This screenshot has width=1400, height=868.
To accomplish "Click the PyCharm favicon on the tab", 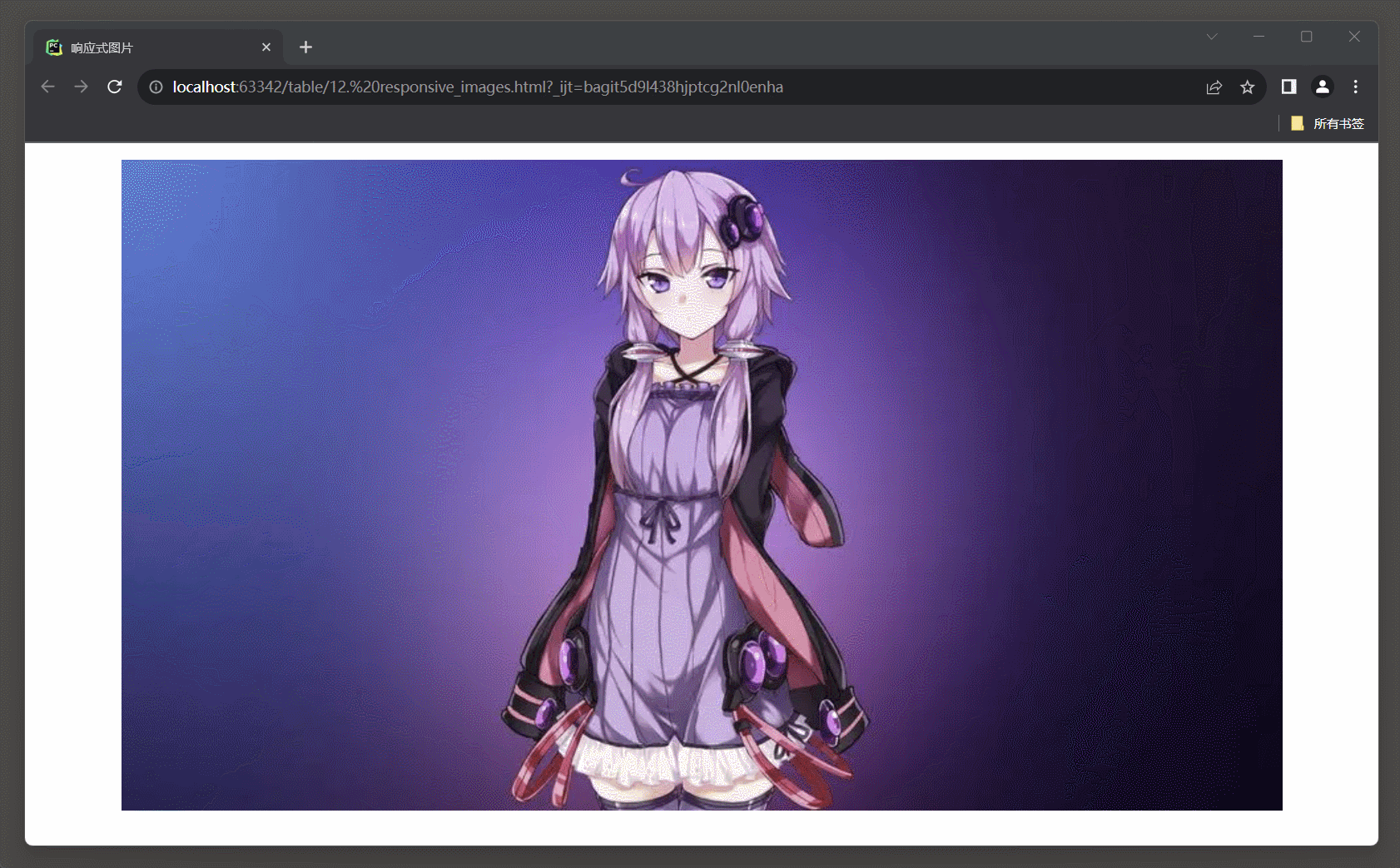I will click(x=54, y=47).
